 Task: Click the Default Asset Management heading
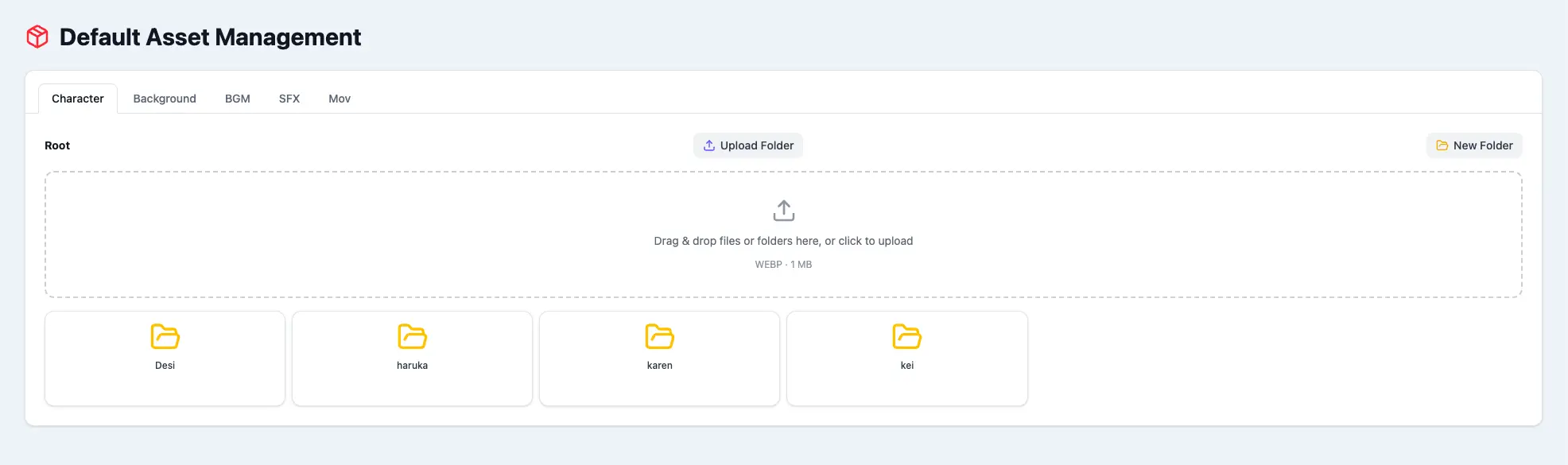coord(210,37)
